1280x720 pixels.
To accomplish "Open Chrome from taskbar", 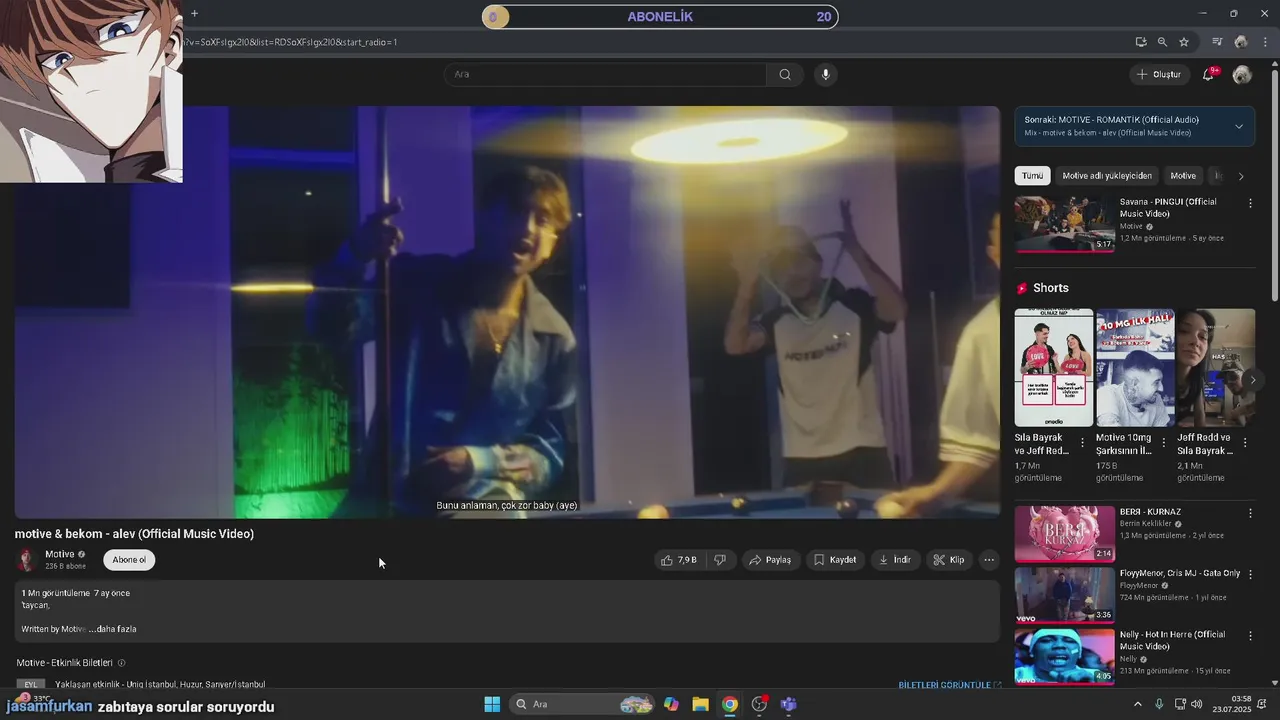I will pyautogui.click(x=730, y=704).
